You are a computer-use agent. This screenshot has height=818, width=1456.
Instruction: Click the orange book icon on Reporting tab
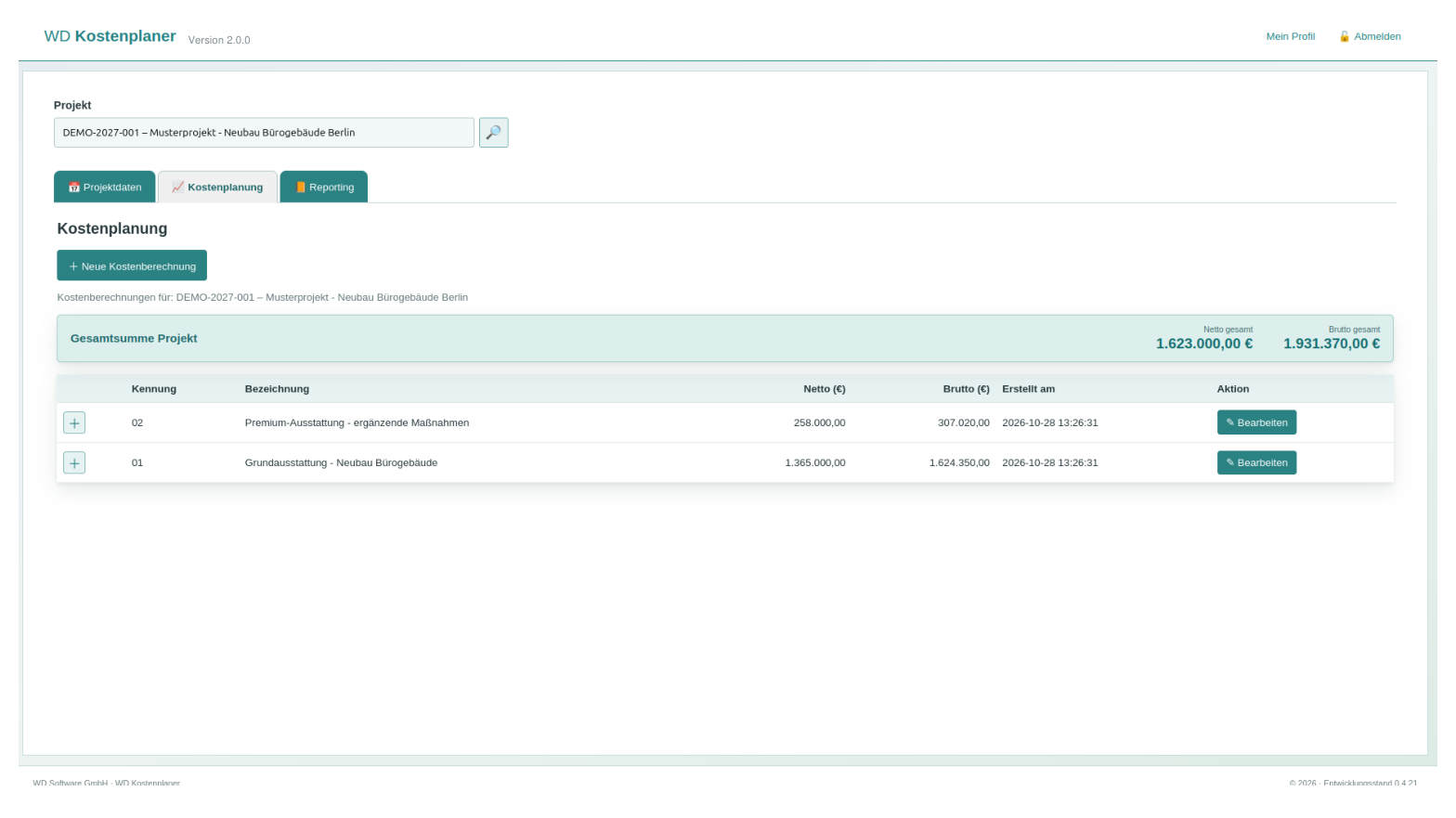(300, 188)
